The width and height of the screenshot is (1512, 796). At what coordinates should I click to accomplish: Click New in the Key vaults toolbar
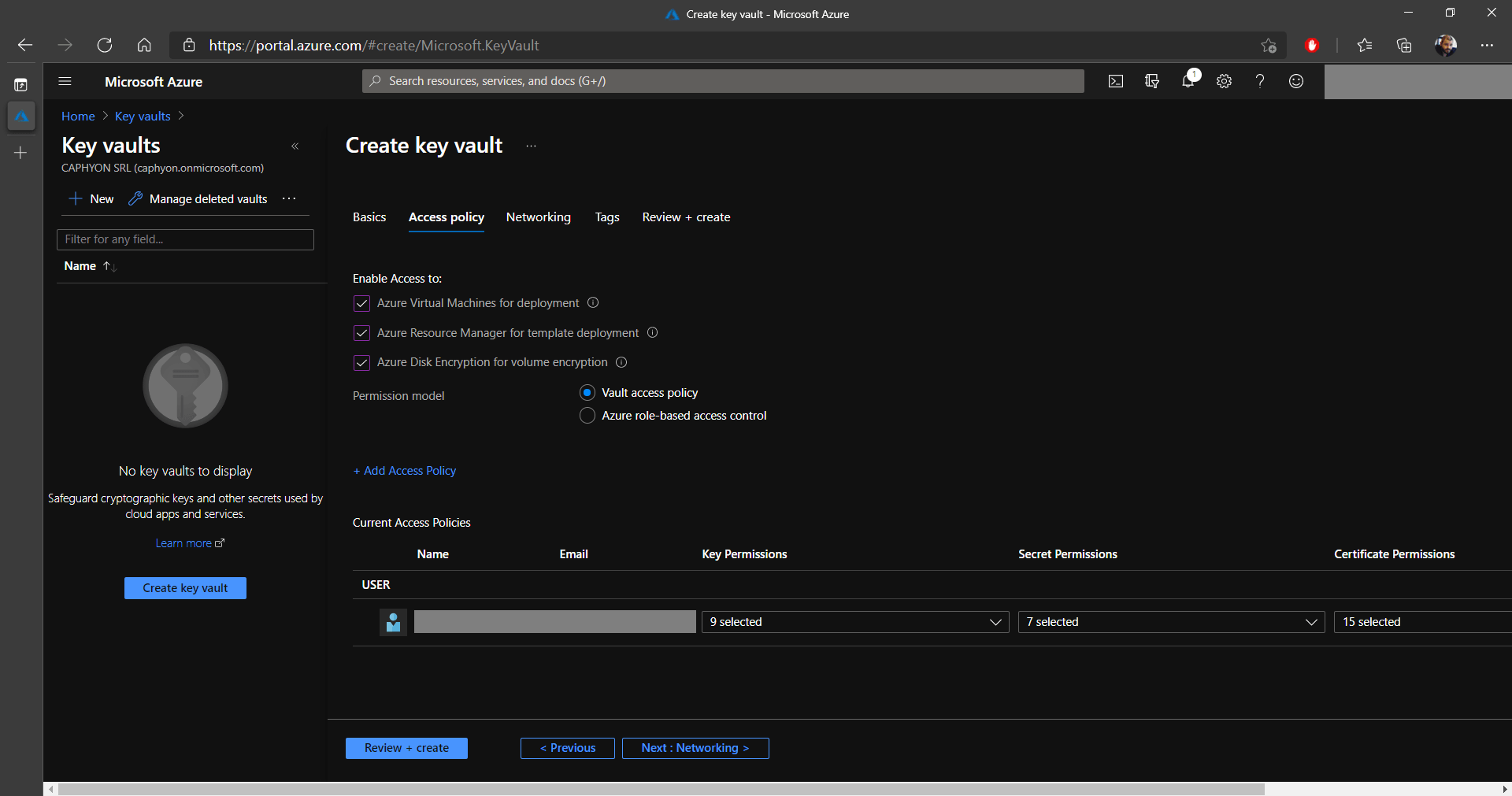pyautogui.click(x=91, y=199)
